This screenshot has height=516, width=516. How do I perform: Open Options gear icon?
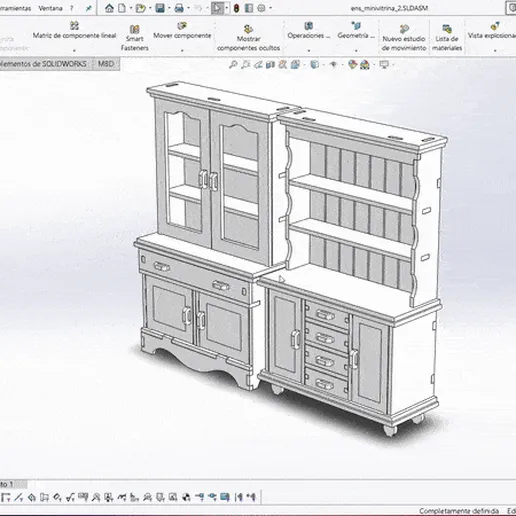tap(261, 8)
